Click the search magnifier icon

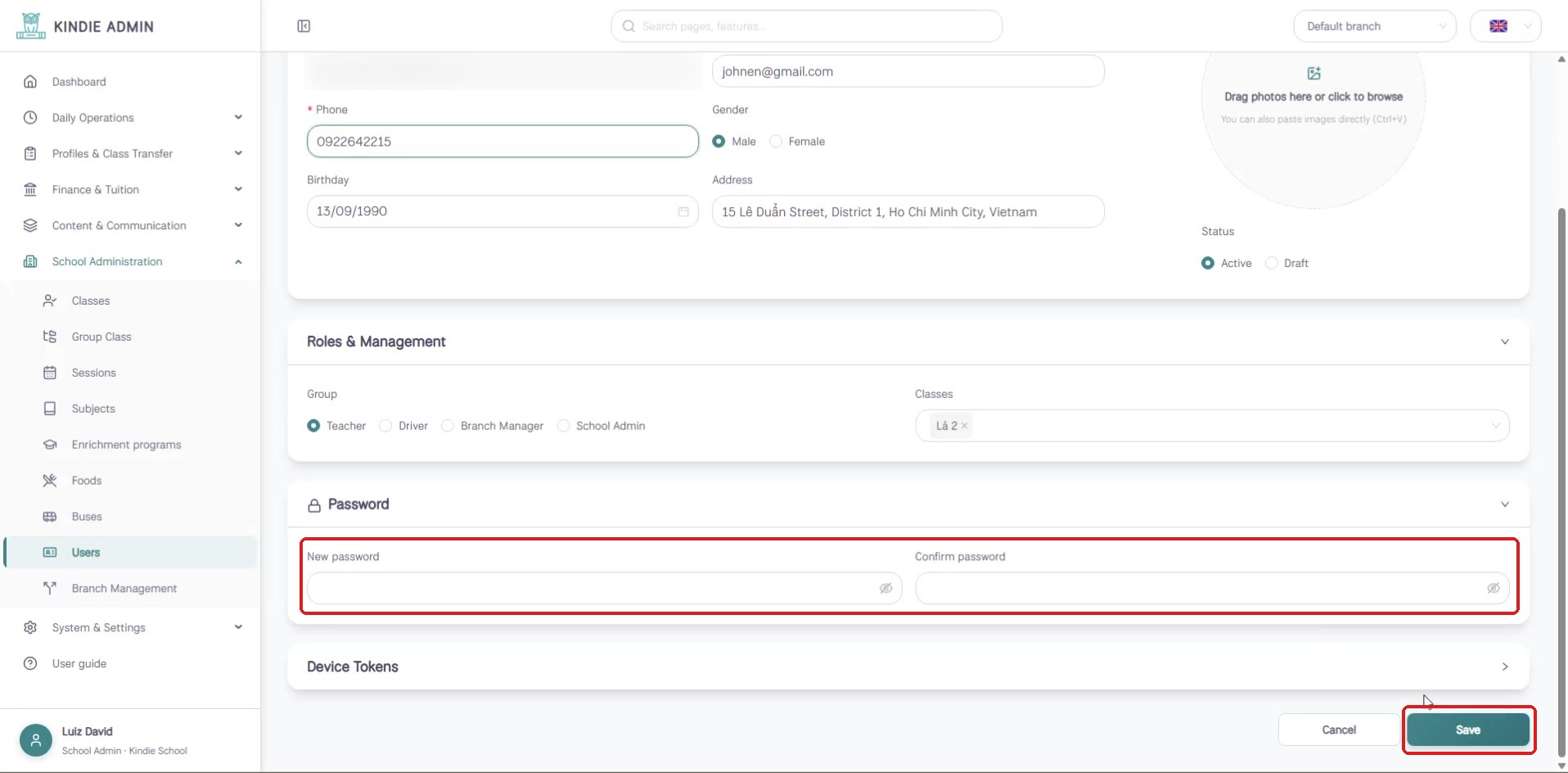tap(629, 26)
